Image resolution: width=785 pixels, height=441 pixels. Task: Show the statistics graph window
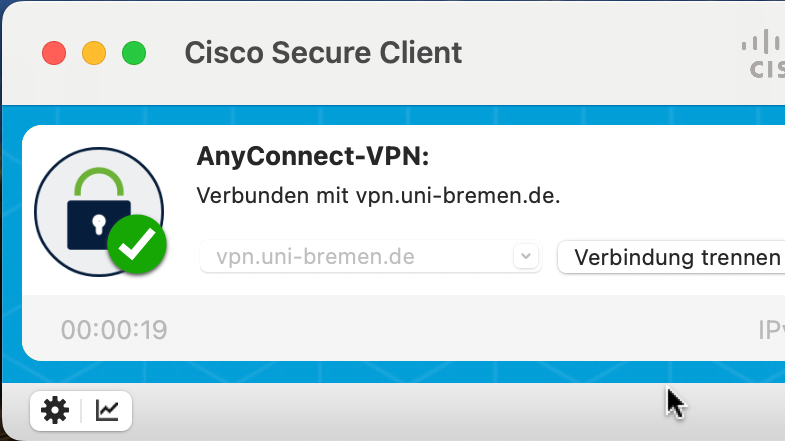(x=107, y=410)
